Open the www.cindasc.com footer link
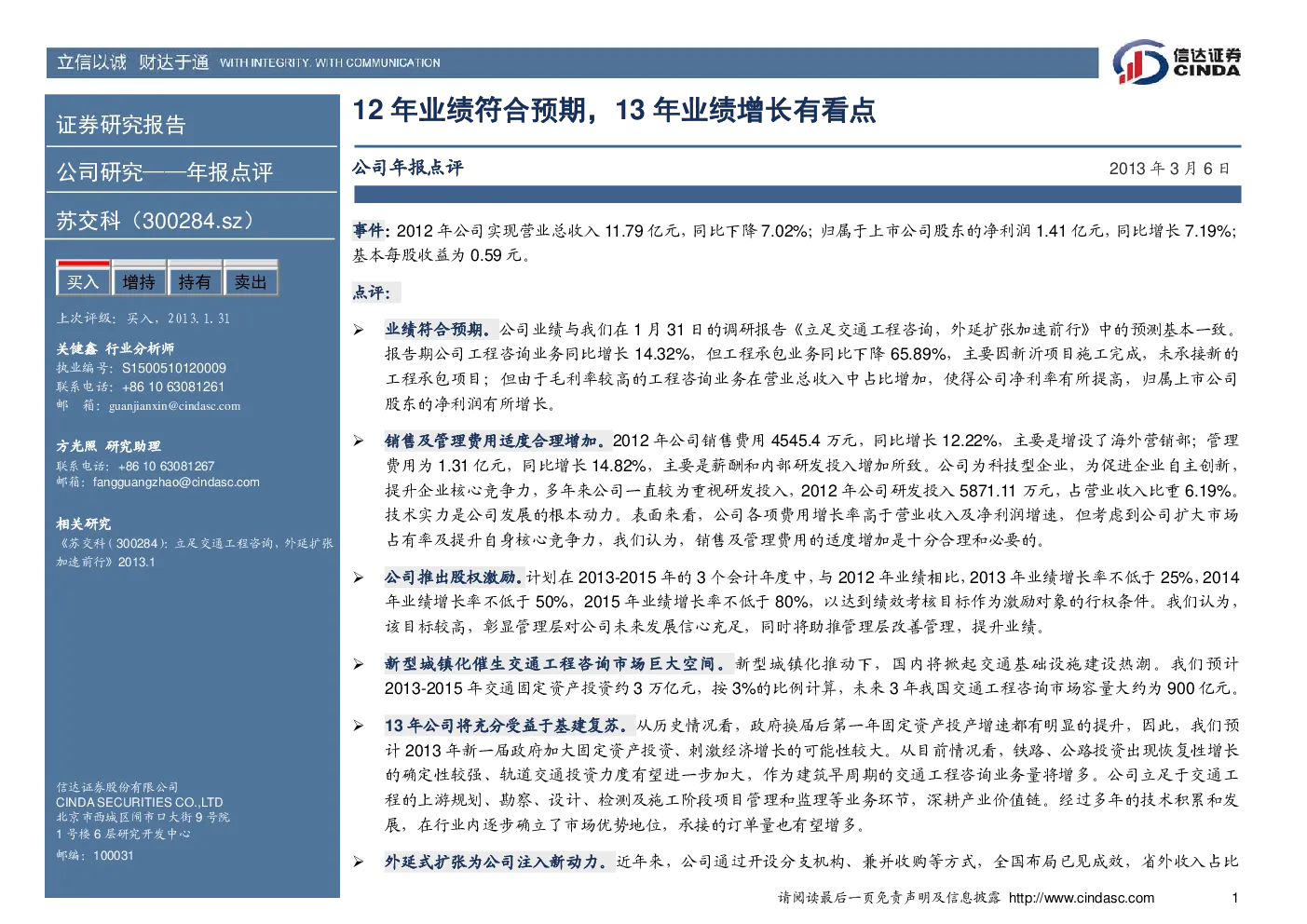This screenshot has height=924, width=1307. (x=1082, y=898)
